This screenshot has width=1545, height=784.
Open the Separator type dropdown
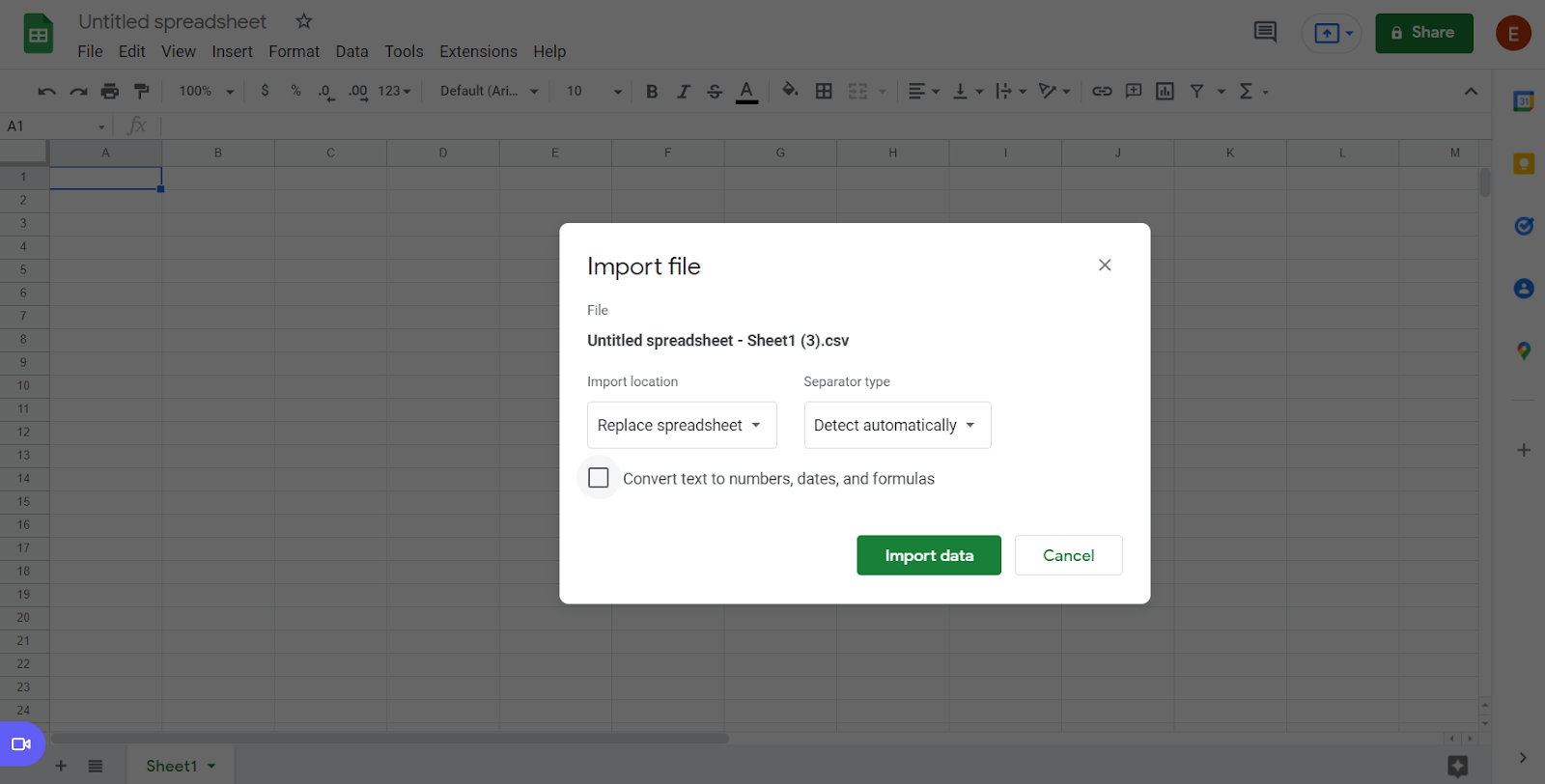(x=897, y=425)
